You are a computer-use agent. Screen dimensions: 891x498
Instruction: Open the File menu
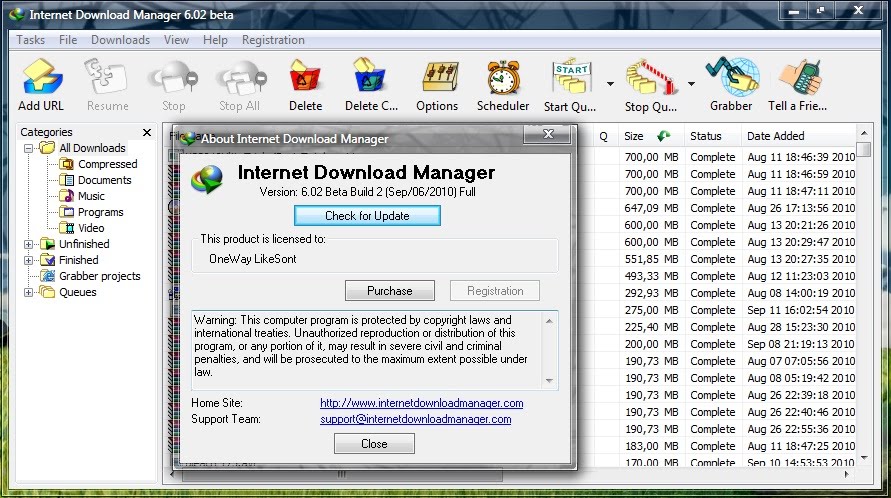tap(68, 40)
